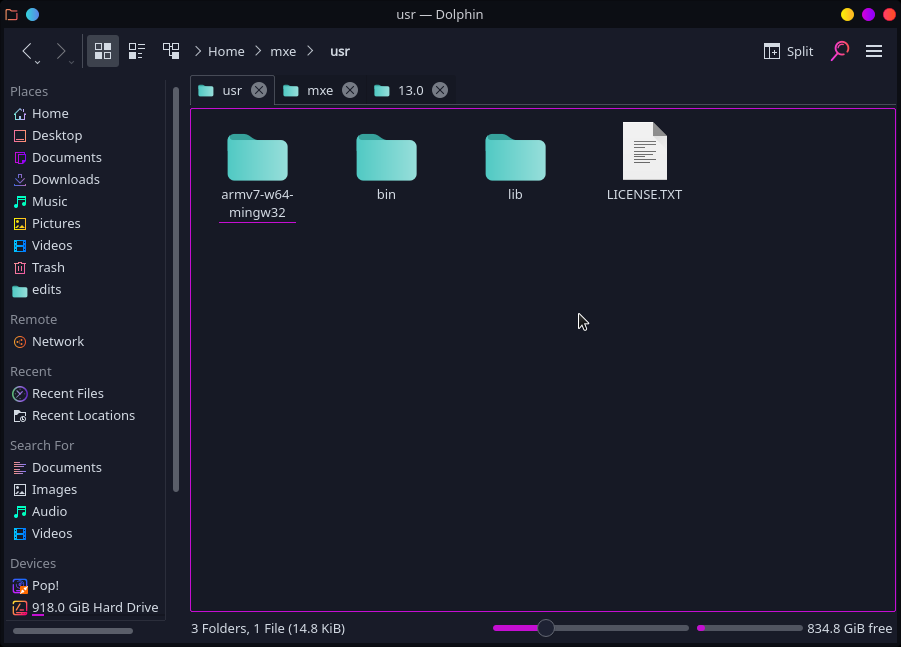Image resolution: width=901 pixels, height=647 pixels.
Task: Click the status text '3 Folders, 1 File'
Action: 268,629
